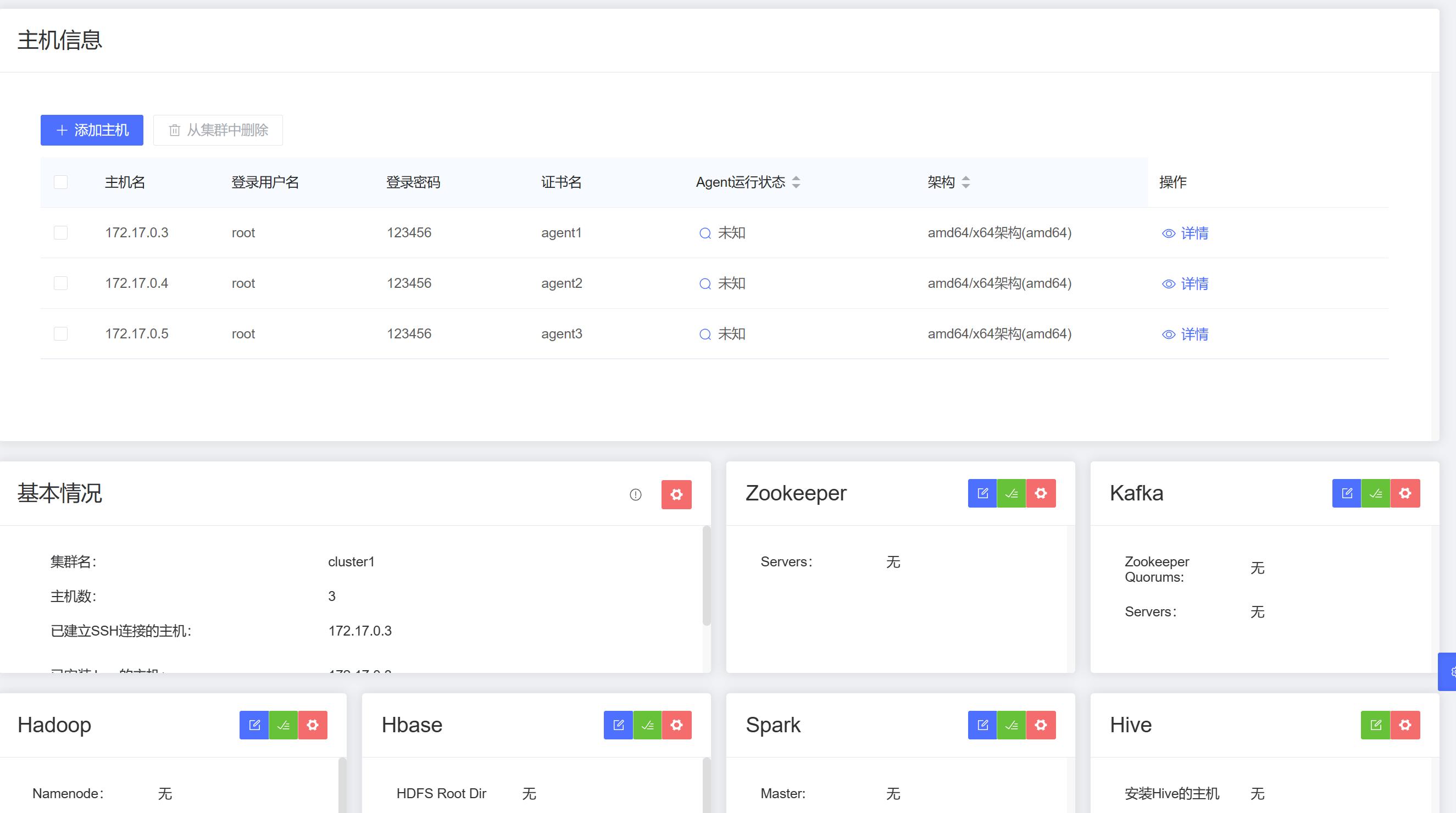The height and width of the screenshot is (813, 1456).
Task: Tick the checkbox for host 172.17.0.3
Action: [x=60, y=233]
